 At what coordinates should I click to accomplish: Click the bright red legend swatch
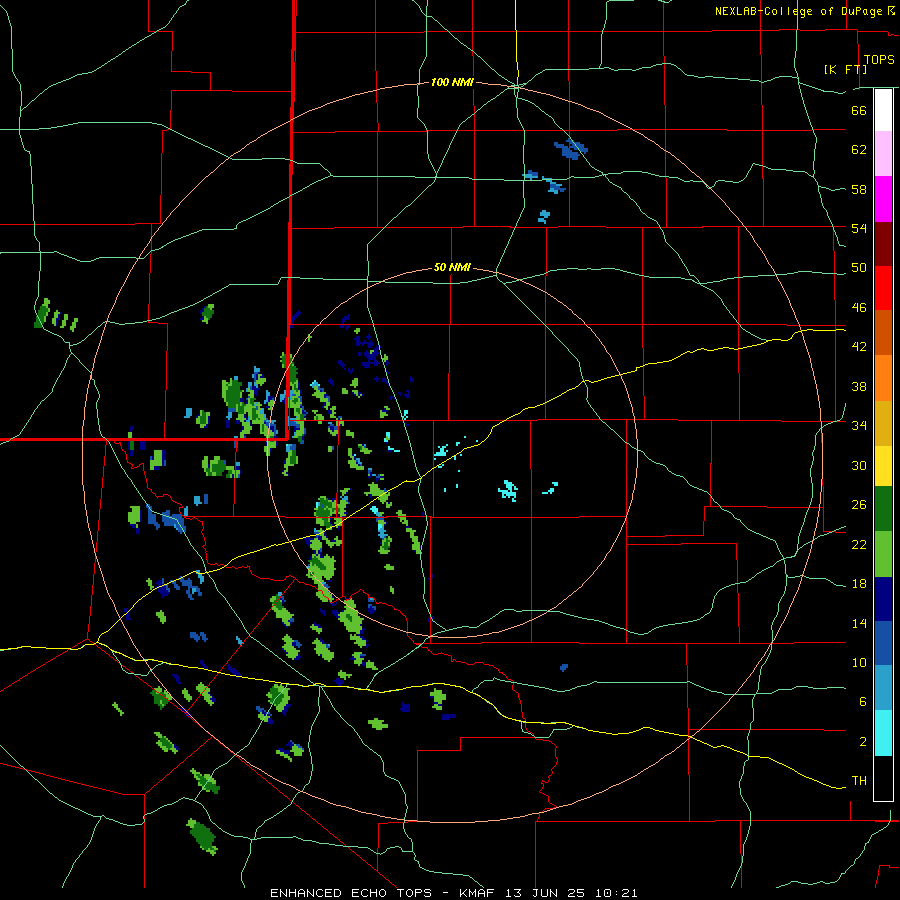point(883,288)
